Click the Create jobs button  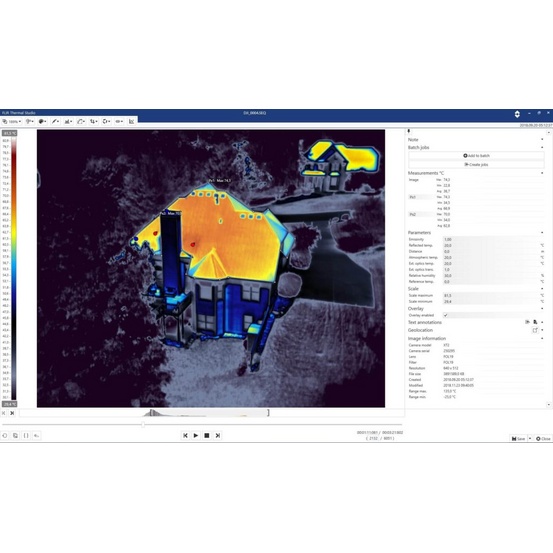coord(476,164)
